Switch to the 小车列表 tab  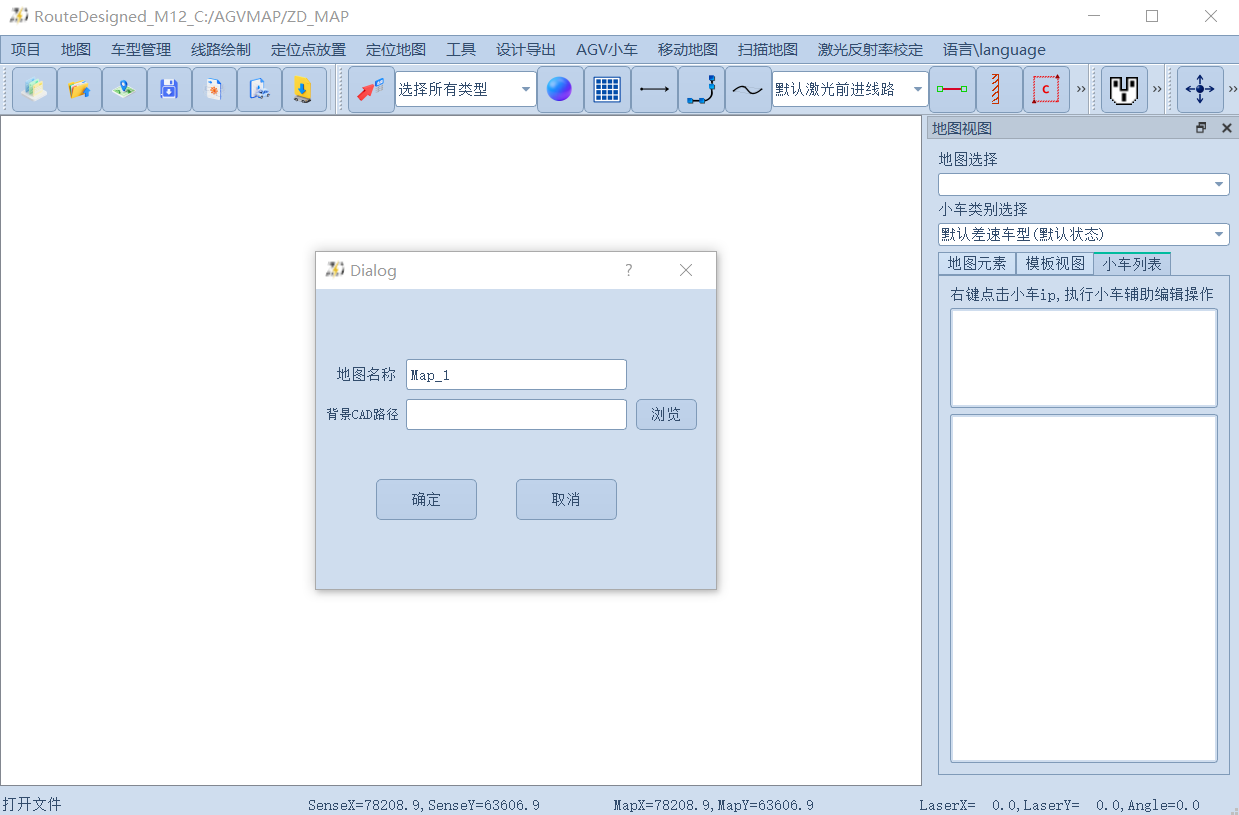1132,263
